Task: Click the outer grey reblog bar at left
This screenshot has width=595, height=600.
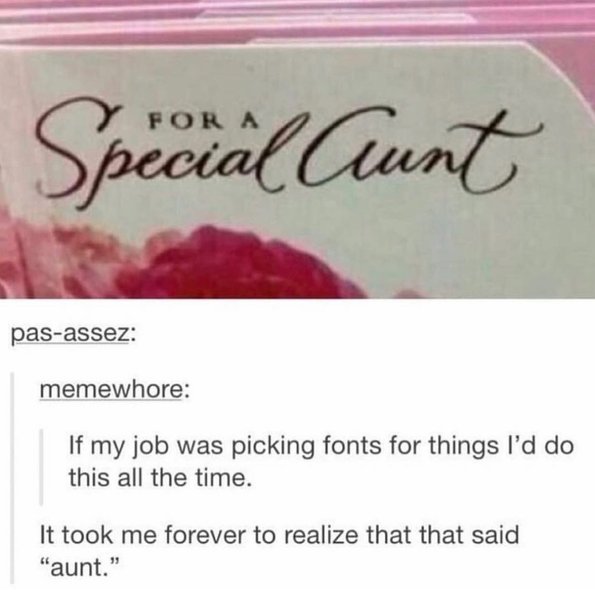Action: (x=13, y=478)
